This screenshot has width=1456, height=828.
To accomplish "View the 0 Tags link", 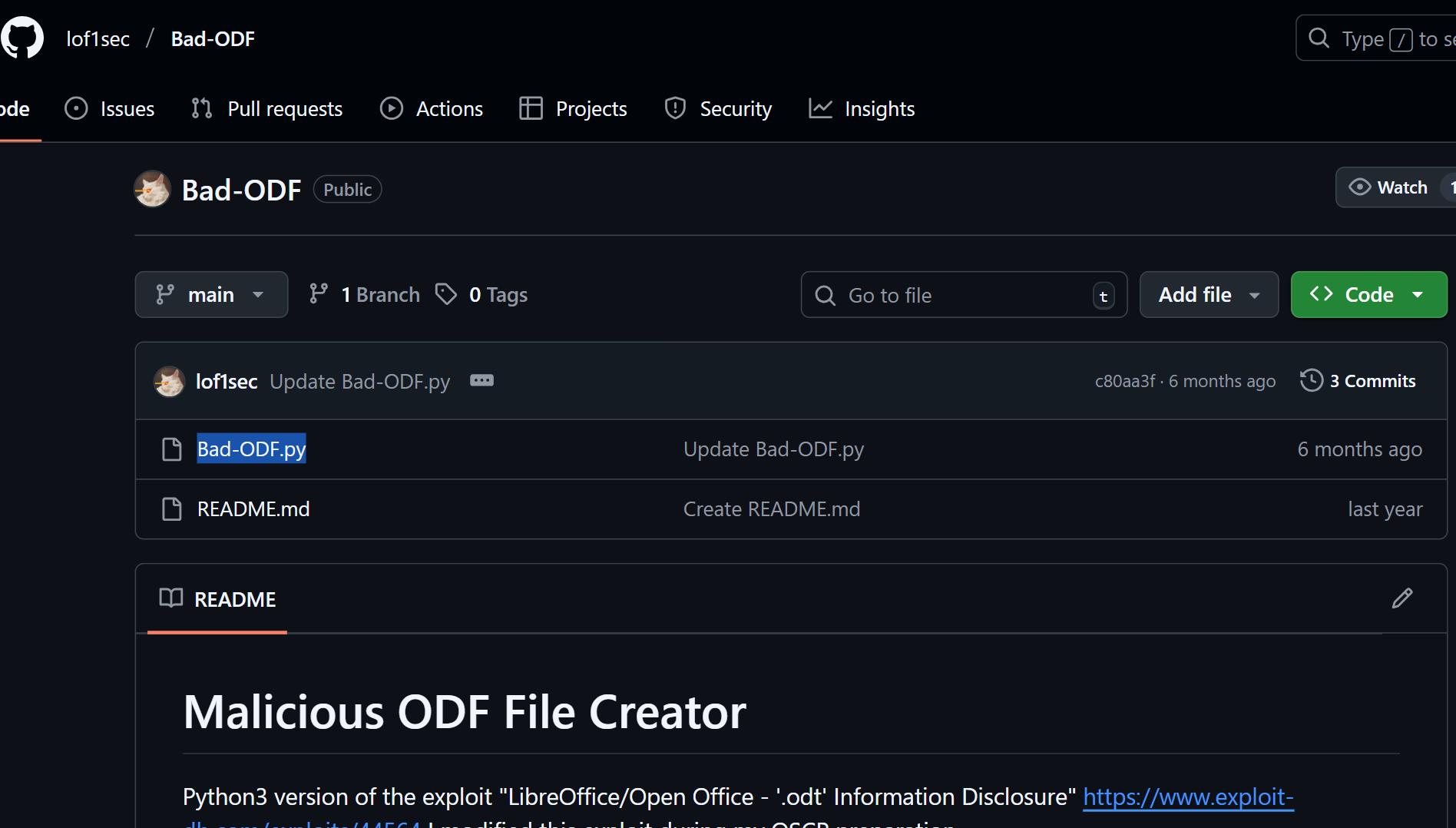I will pos(481,294).
